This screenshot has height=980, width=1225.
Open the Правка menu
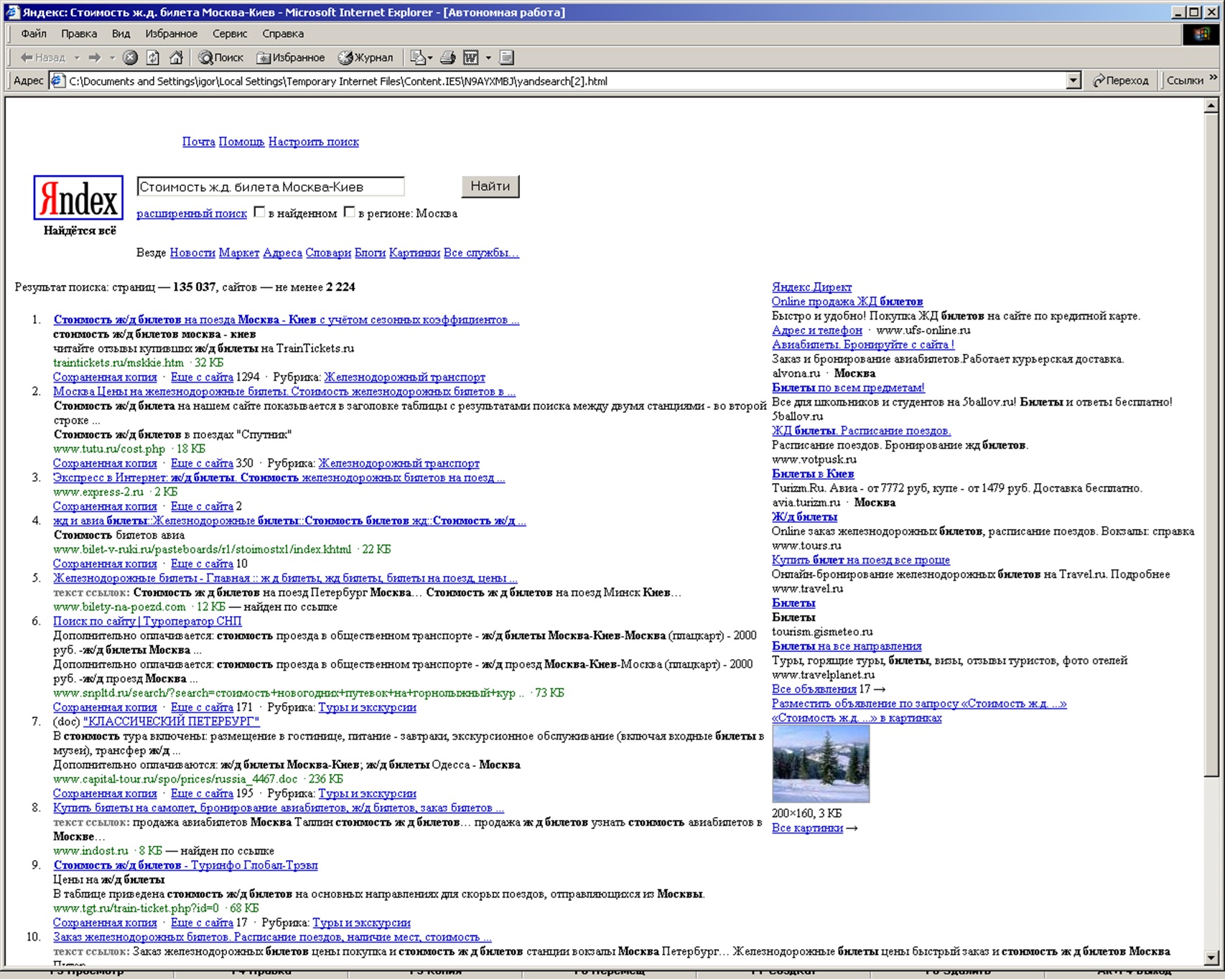coord(79,34)
